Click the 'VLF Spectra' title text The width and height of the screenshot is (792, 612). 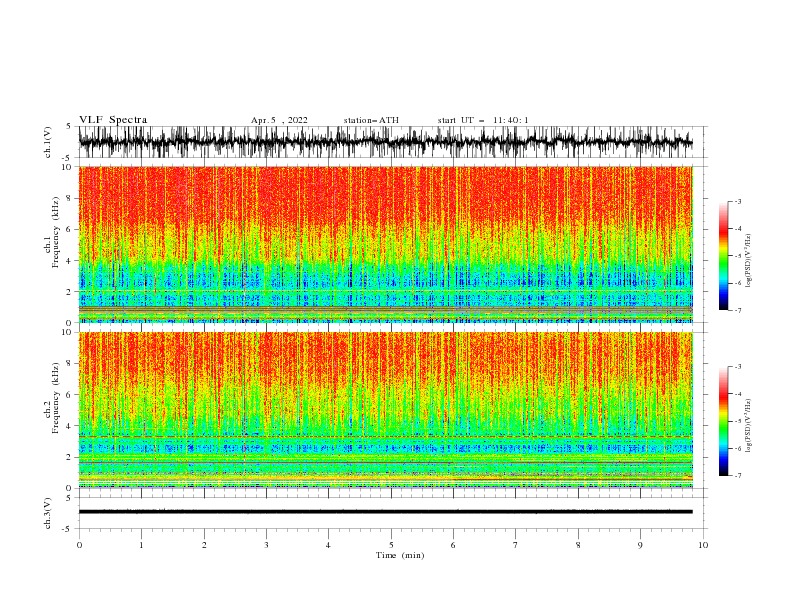coord(113,120)
